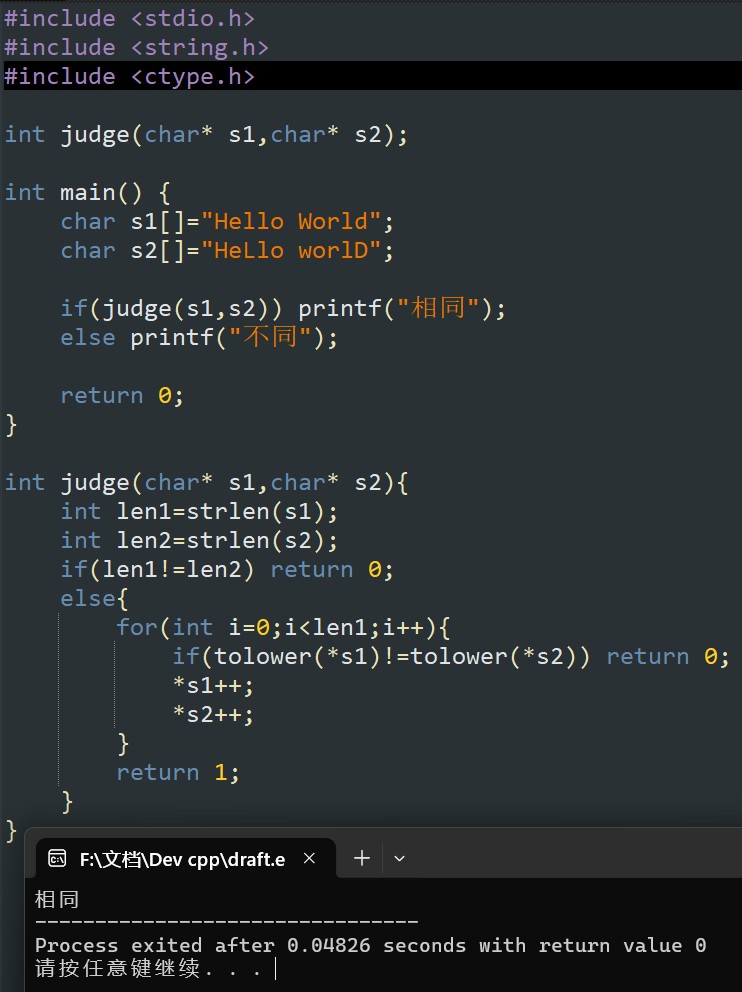Screen dimensions: 742x992
Task: Click the return 0; line in main
Action: pos(122,395)
